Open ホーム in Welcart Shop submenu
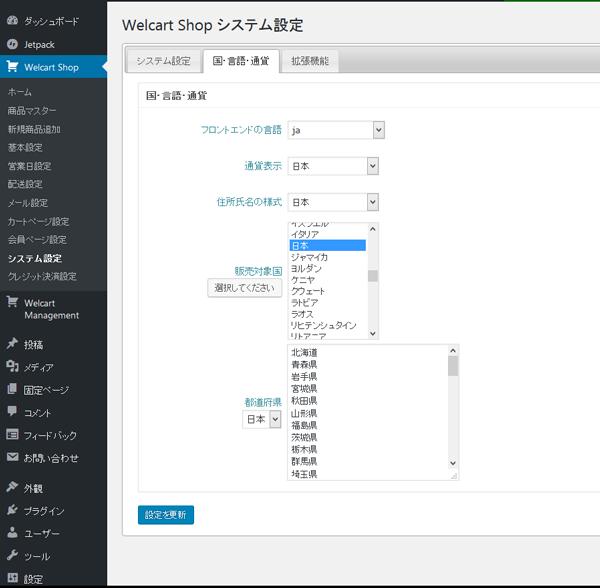This screenshot has width=600, height=588. [20, 92]
